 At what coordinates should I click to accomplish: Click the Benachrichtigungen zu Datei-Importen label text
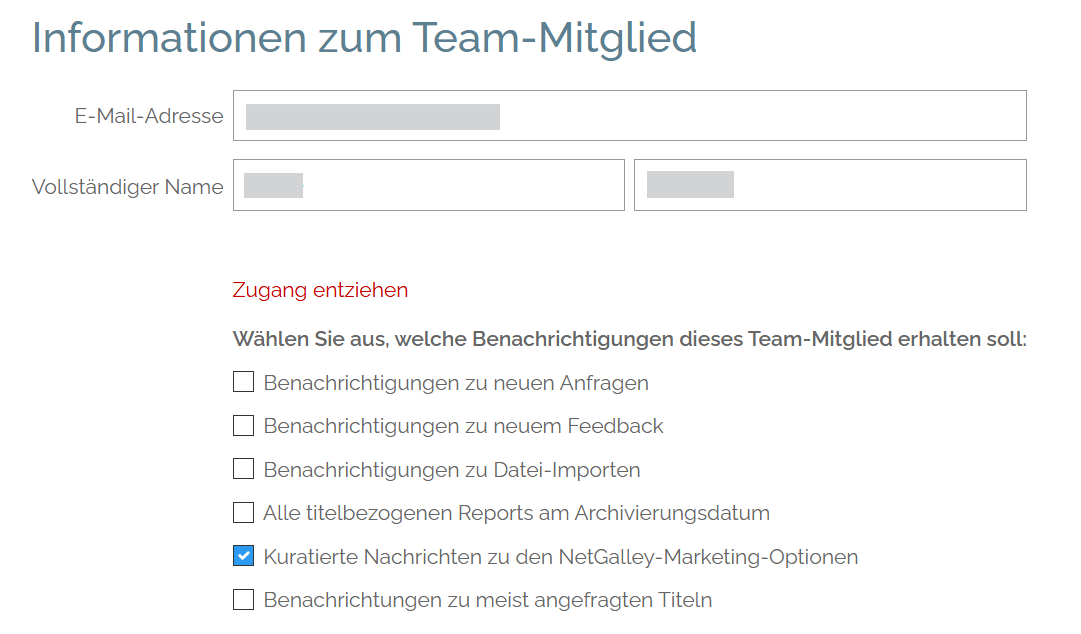[x=452, y=470]
